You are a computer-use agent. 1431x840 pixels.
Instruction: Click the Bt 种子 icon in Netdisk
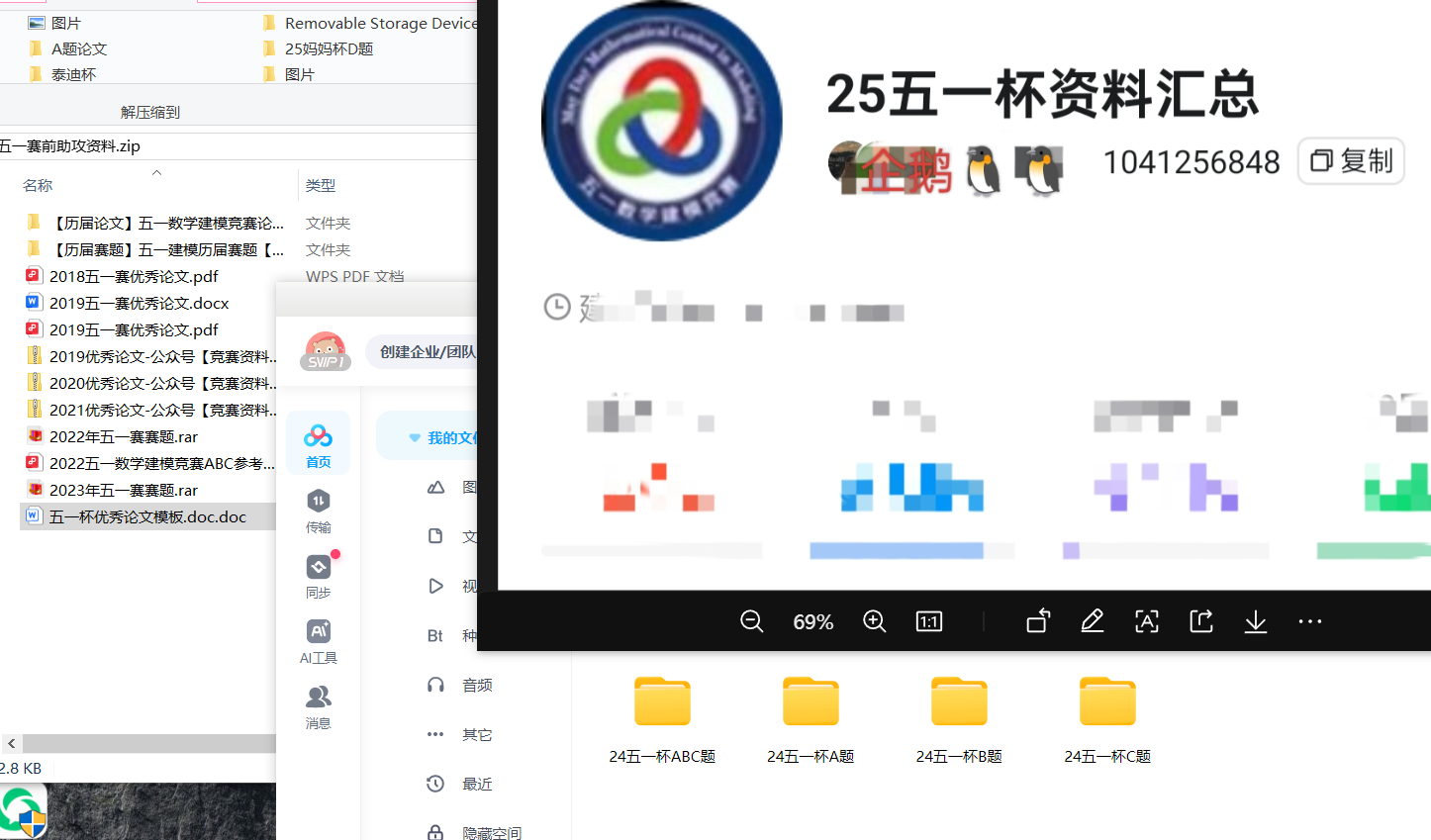click(435, 635)
